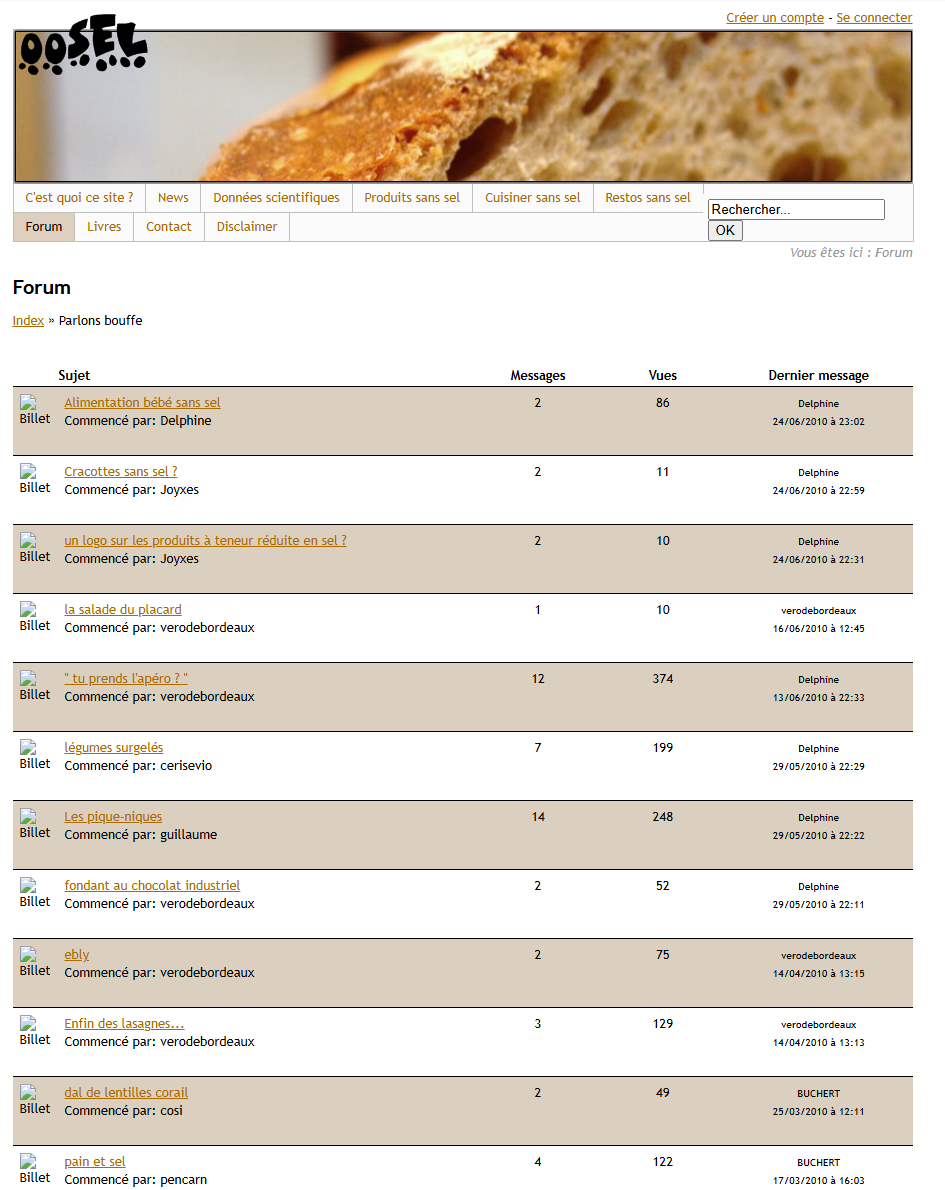The image size is (945, 1190).
Task: Open the Contact page
Action: pyautogui.click(x=169, y=227)
